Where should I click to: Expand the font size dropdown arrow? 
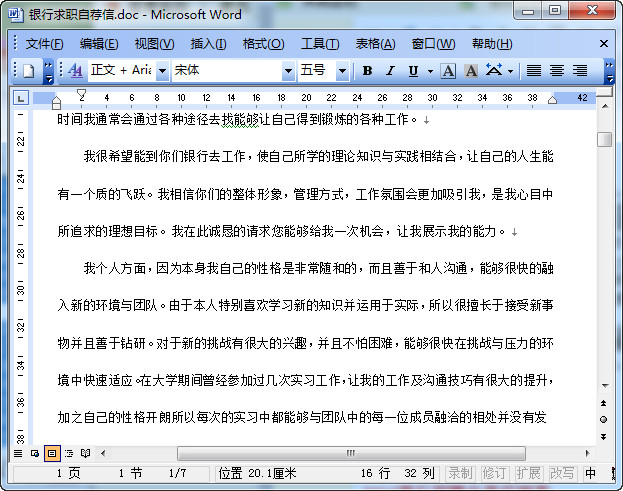342,71
